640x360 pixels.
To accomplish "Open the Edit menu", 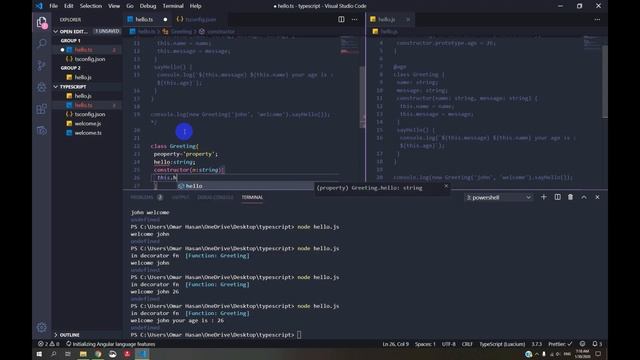I will [69, 6].
